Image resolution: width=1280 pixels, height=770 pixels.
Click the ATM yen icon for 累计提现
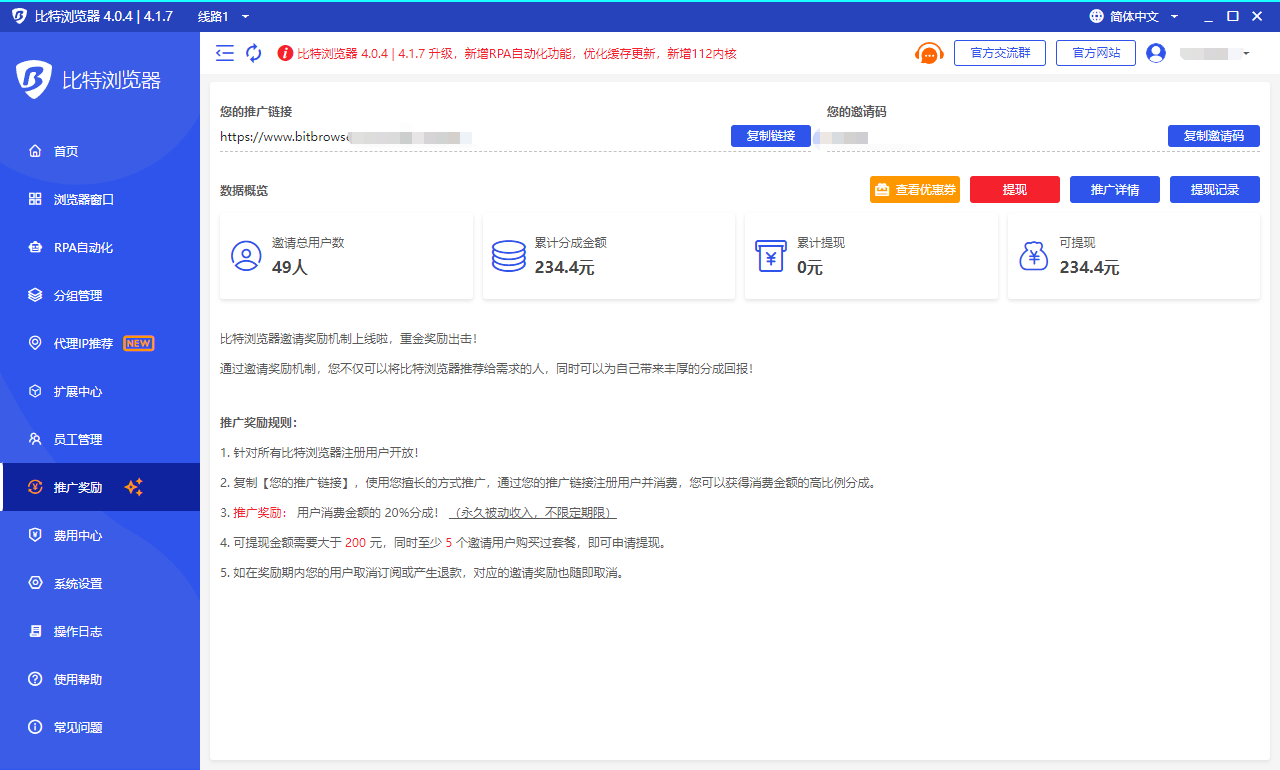tap(771, 256)
